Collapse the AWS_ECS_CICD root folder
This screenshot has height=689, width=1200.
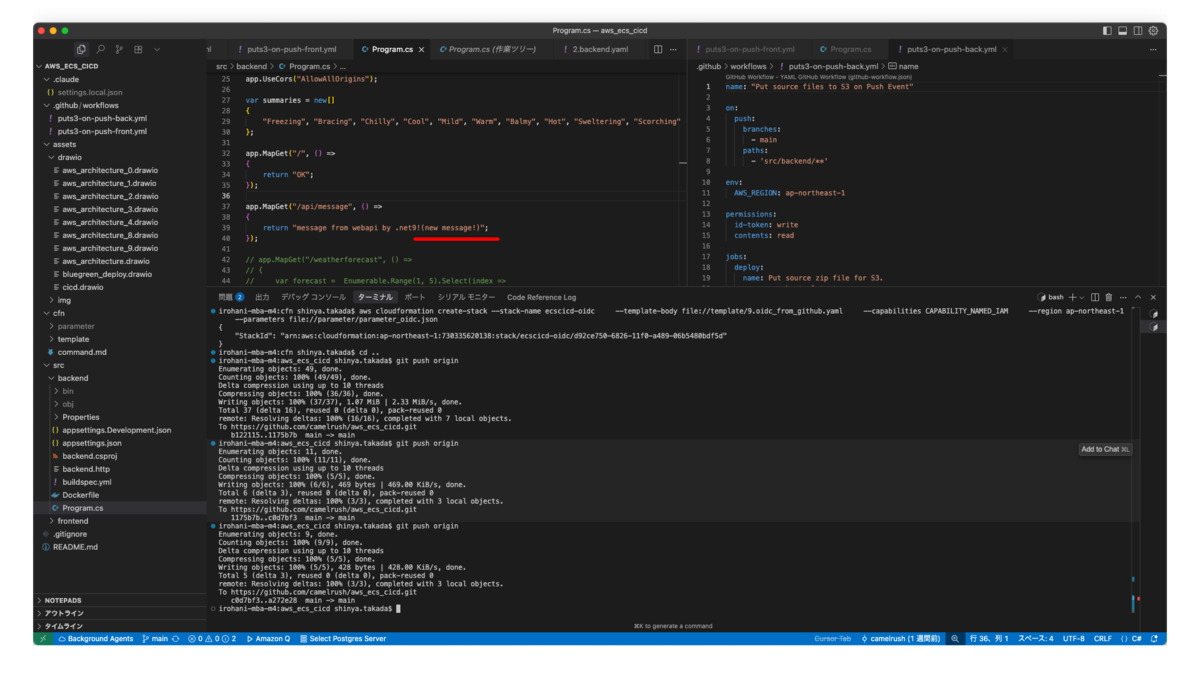(119, 66)
